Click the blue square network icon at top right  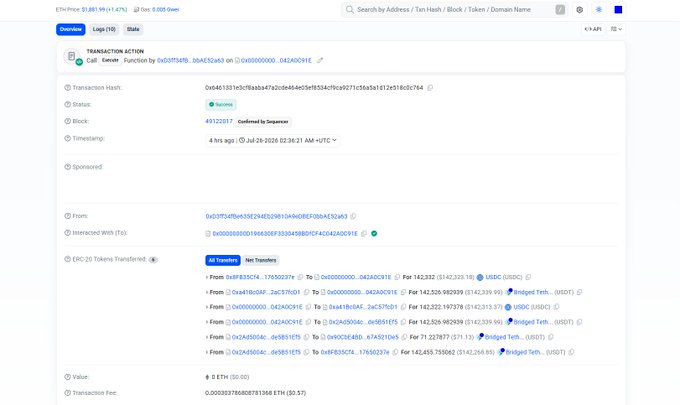coord(618,10)
